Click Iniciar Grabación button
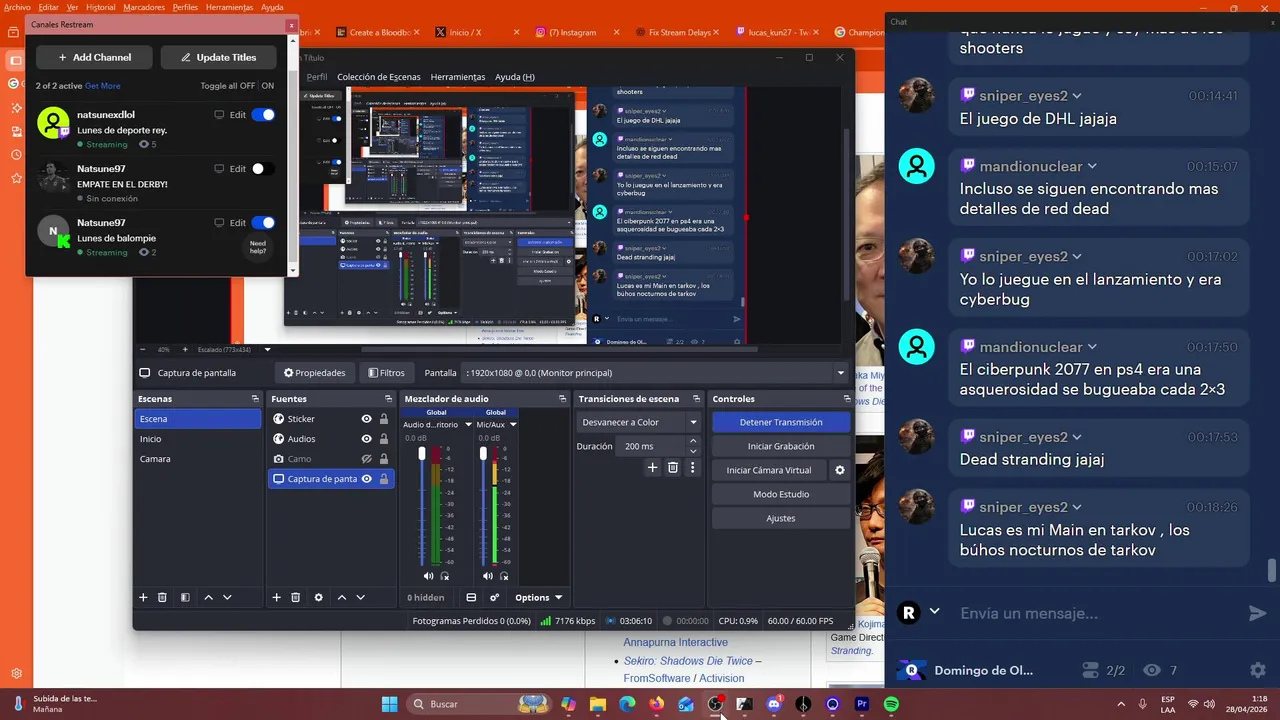Screen dimensions: 1280x720 click(781, 446)
